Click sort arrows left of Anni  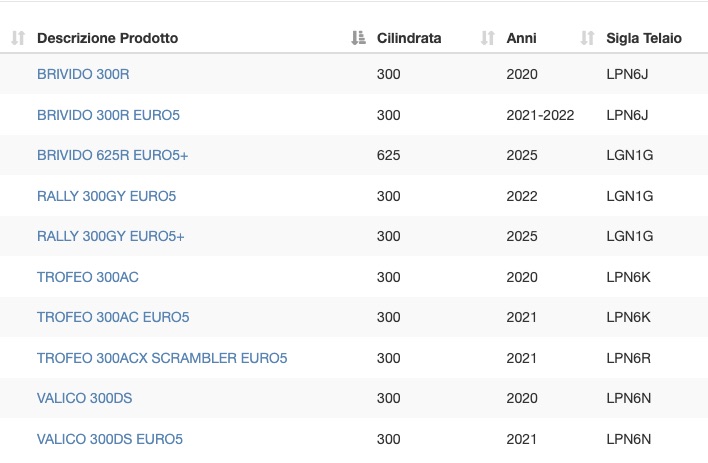coord(488,38)
